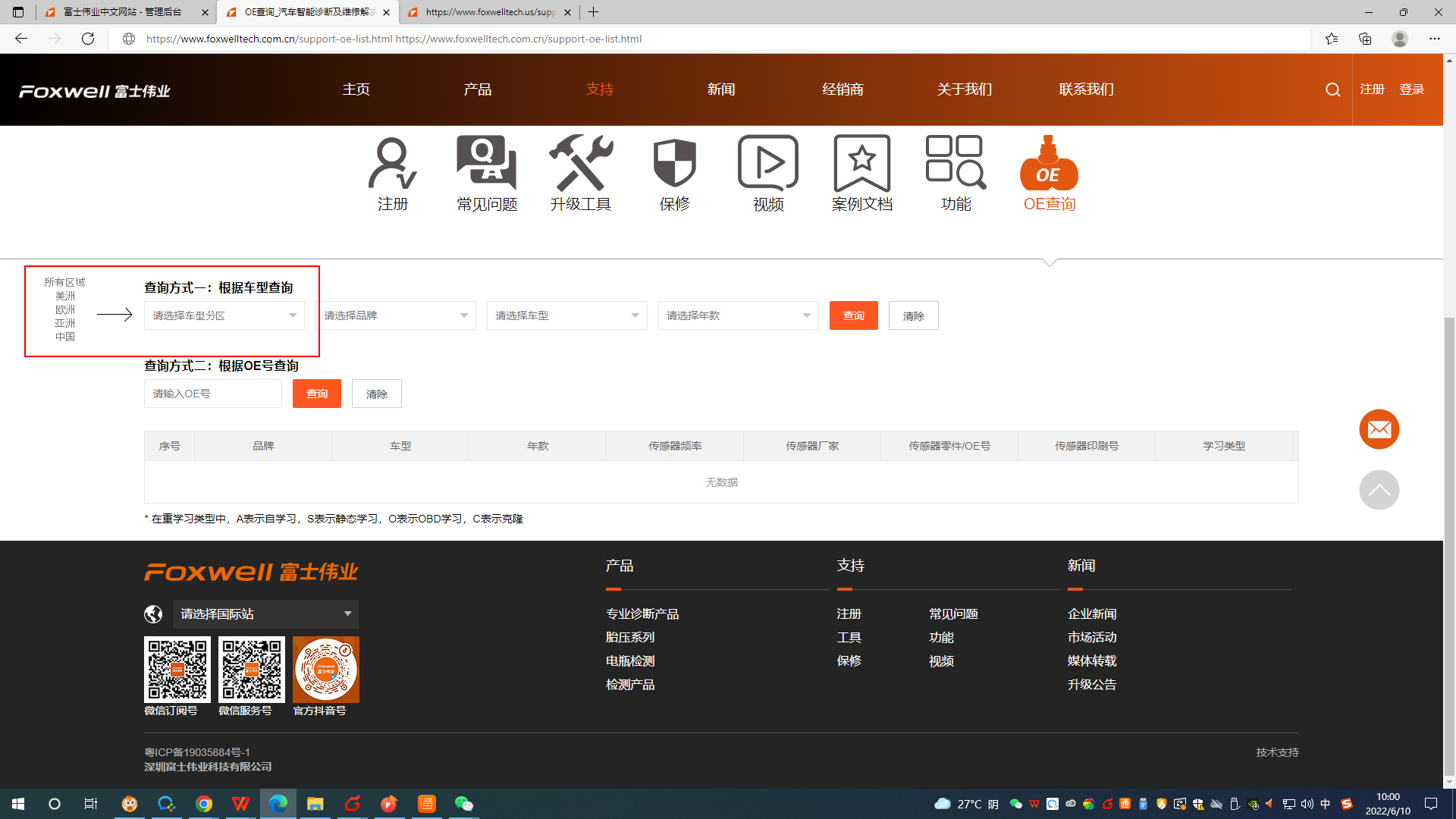Click the 功能 function grid icon
This screenshot has width=1456, height=819.
[955, 164]
